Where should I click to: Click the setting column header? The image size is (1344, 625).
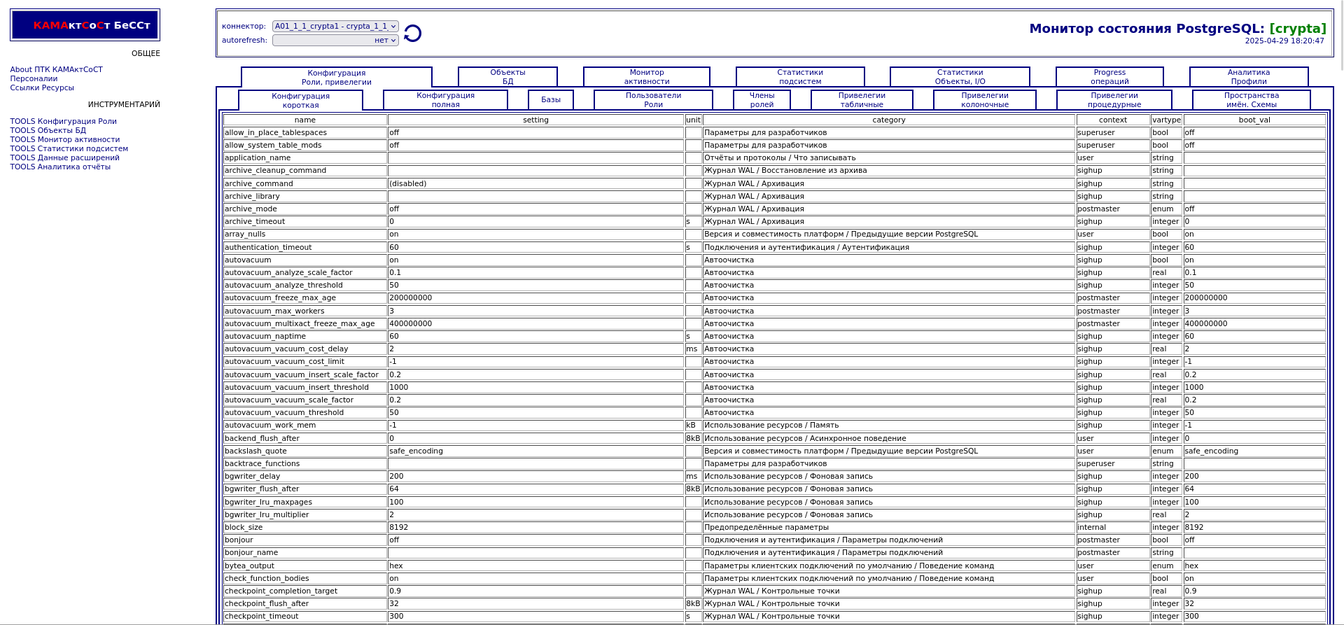(x=536, y=120)
